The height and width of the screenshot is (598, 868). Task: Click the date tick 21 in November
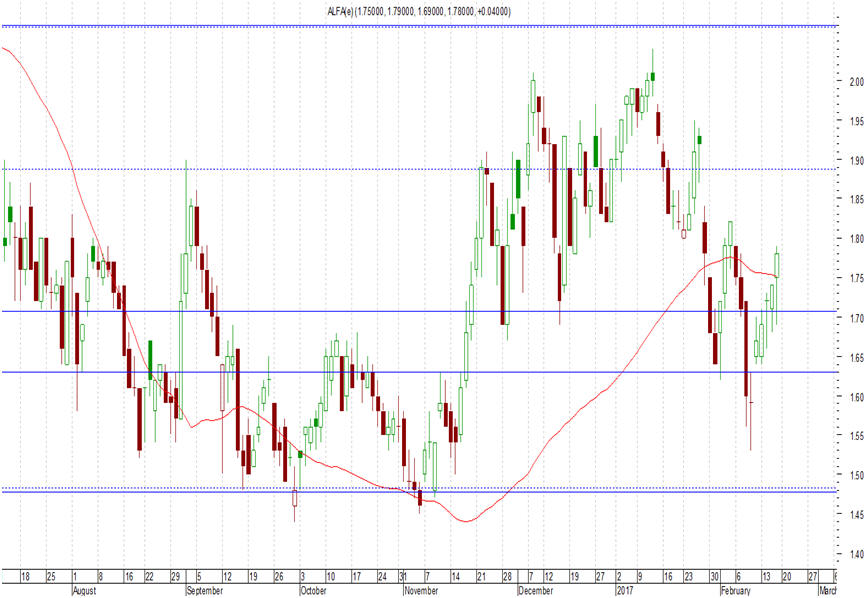481,576
